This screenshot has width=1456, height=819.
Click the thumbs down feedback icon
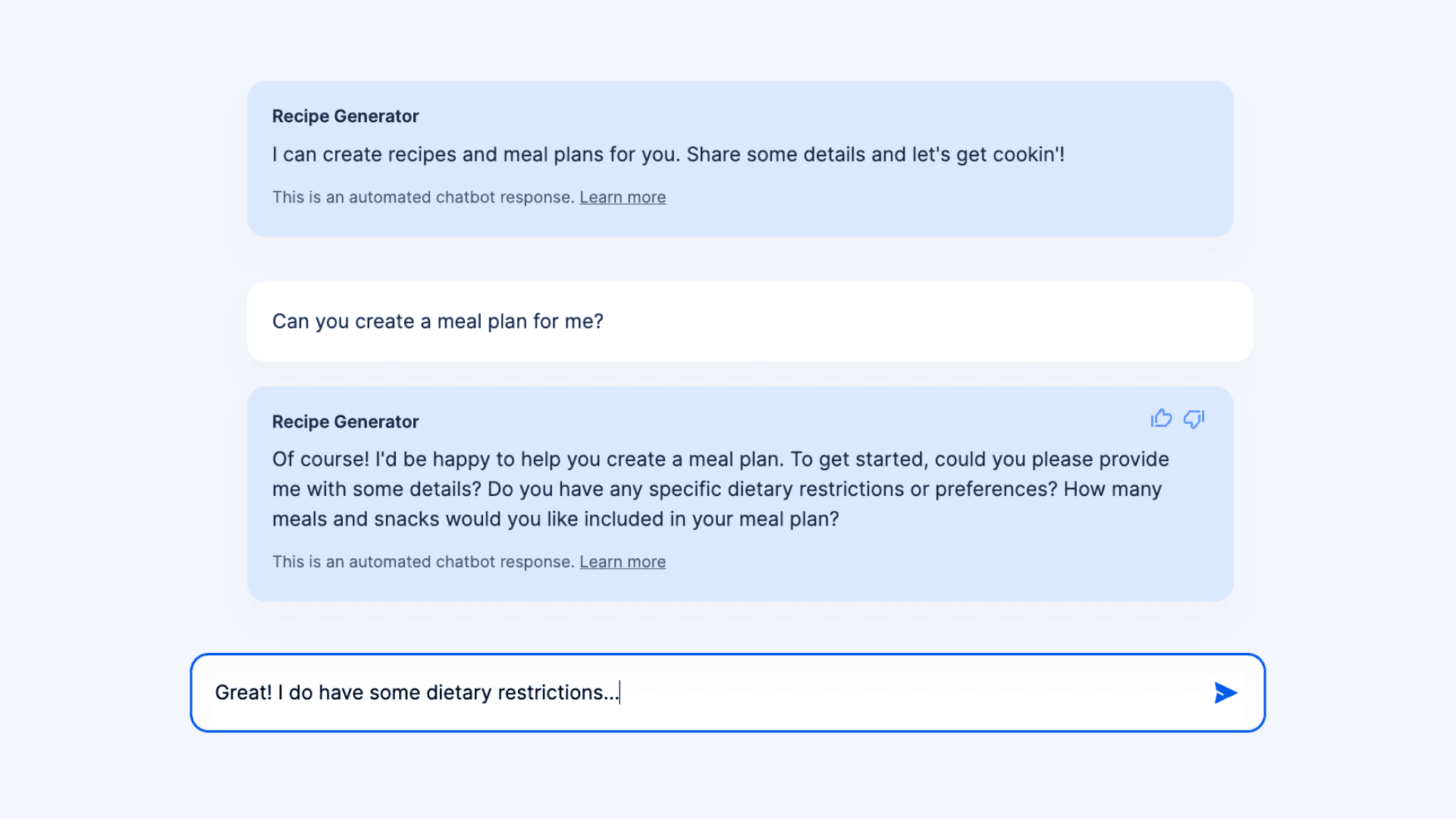pyautogui.click(x=1194, y=419)
